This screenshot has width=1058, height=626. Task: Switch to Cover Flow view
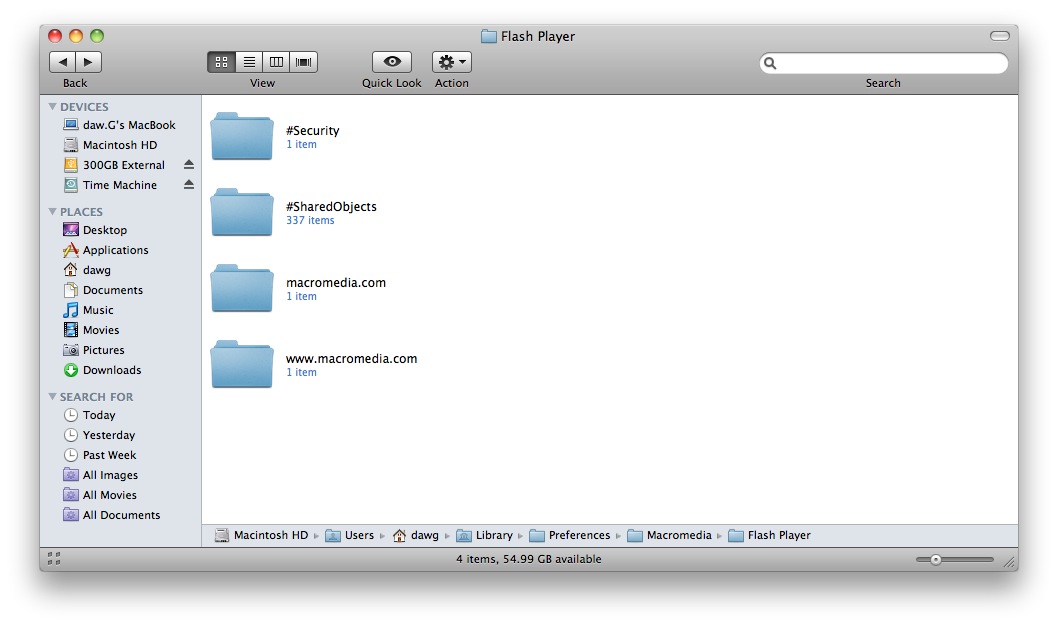(304, 62)
